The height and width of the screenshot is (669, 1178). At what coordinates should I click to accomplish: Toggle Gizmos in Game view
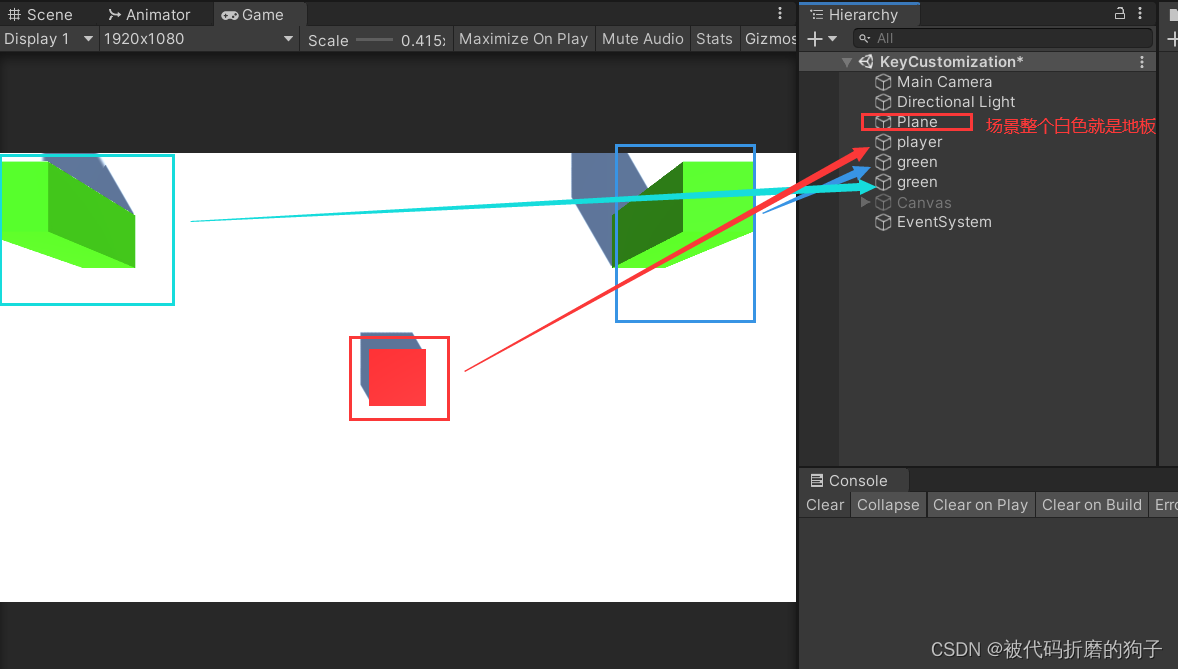[x=769, y=38]
